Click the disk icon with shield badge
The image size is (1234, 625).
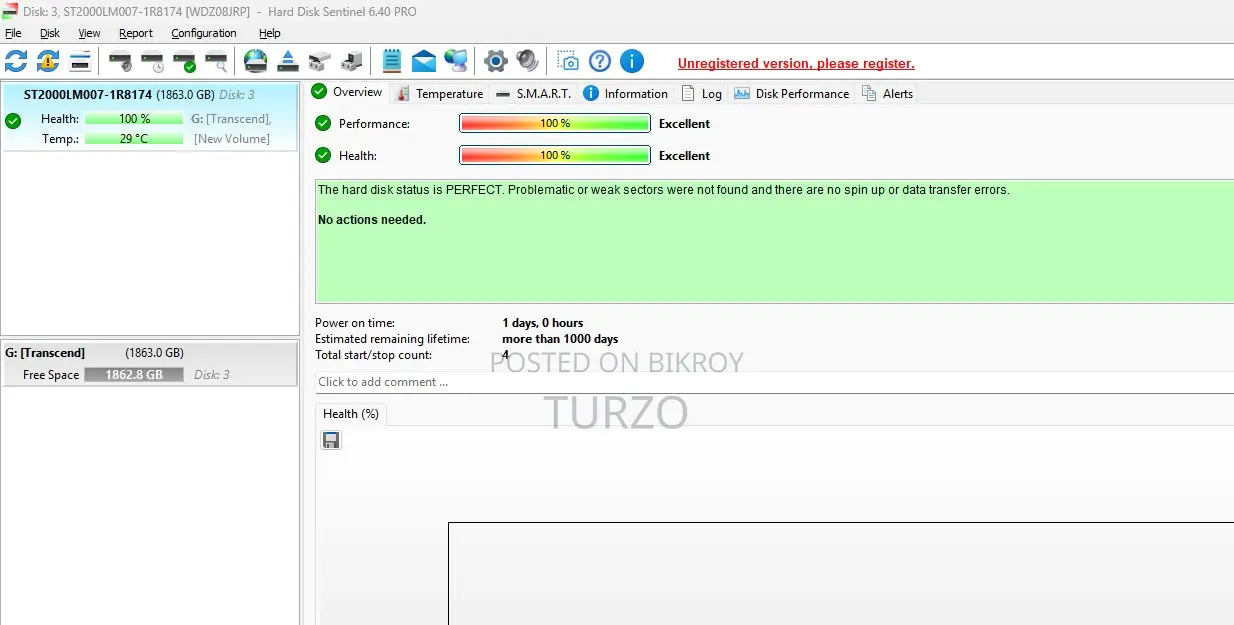[x=120, y=61]
